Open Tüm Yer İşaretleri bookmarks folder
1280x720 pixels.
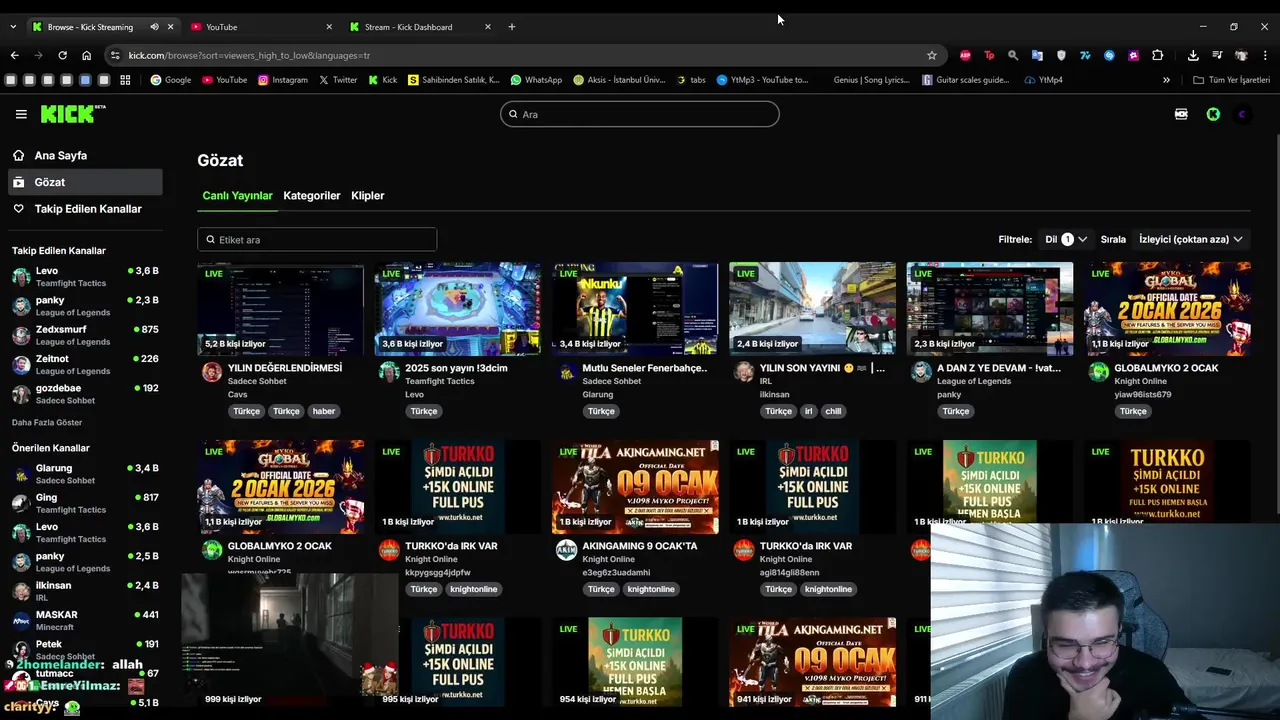click(1231, 80)
